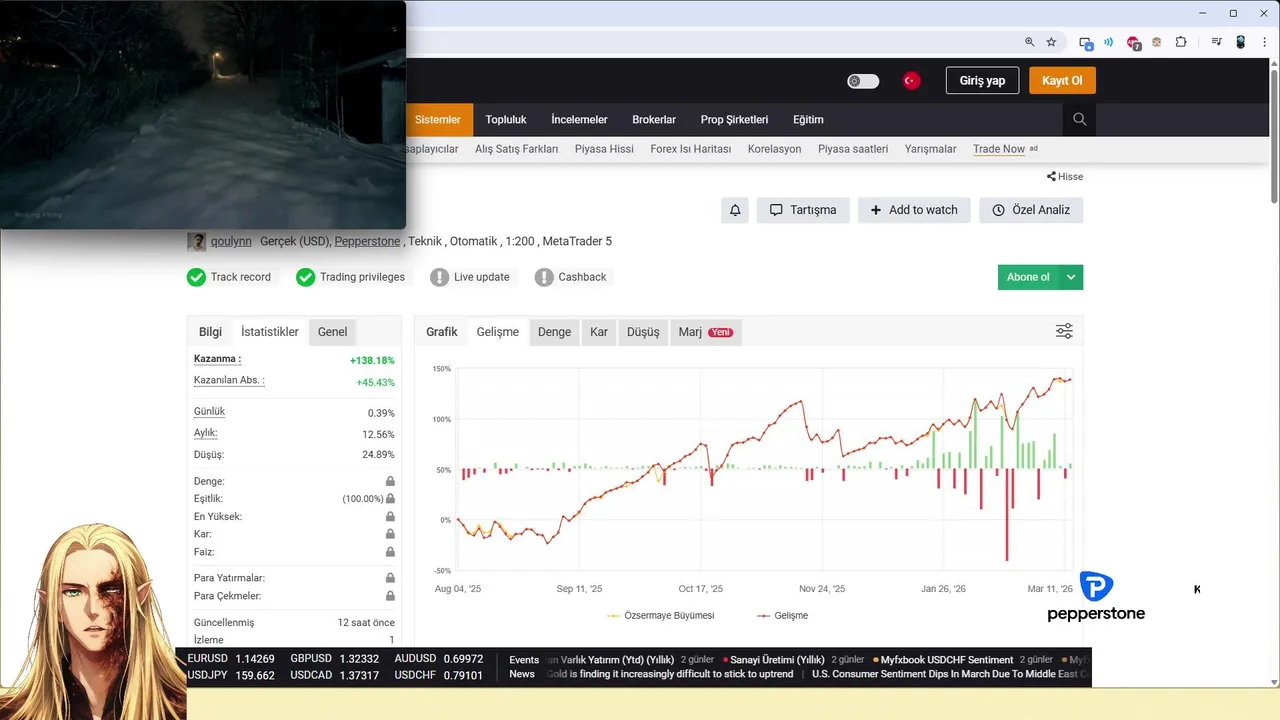1280x720 pixels.
Task: Click the Cashback exclamation icon
Action: 544,277
